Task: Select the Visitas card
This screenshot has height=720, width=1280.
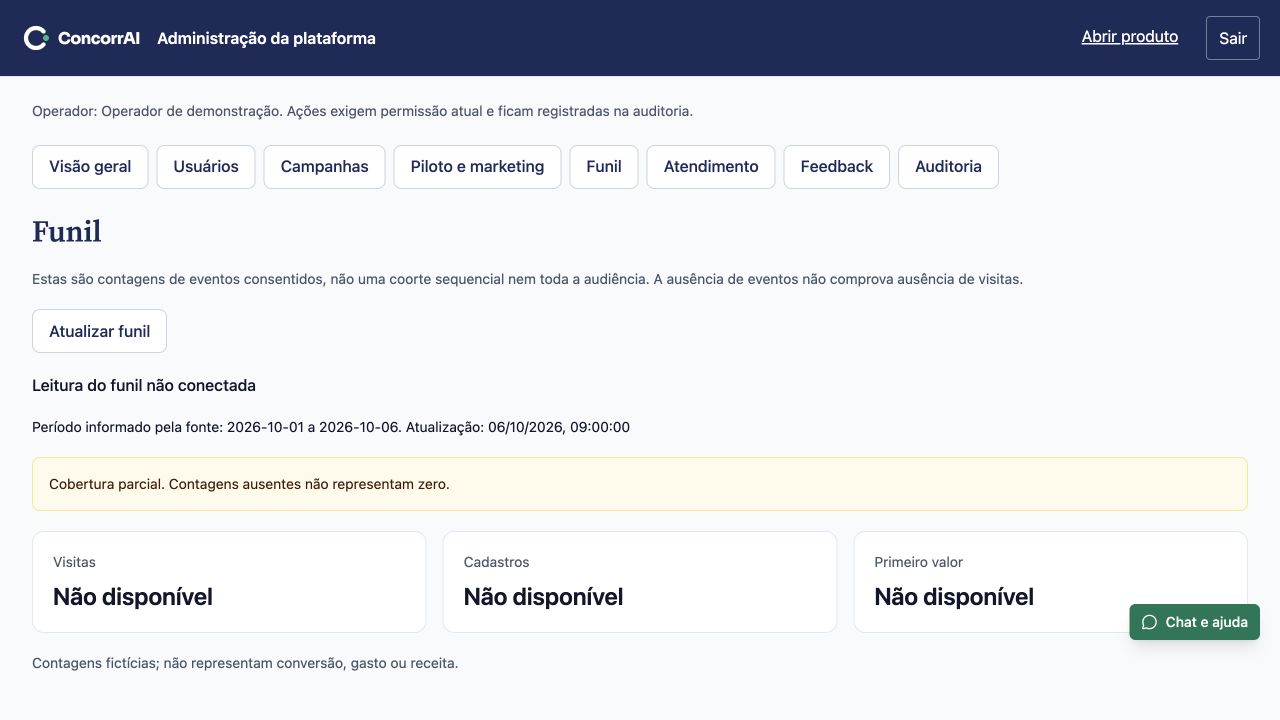Action: pyautogui.click(x=229, y=582)
